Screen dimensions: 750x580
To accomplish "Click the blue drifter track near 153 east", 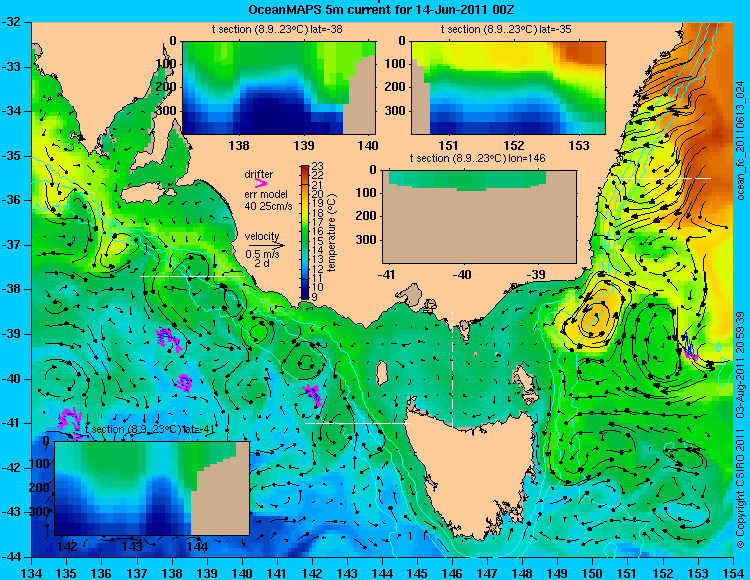I will pyautogui.click(x=686, y=345).
